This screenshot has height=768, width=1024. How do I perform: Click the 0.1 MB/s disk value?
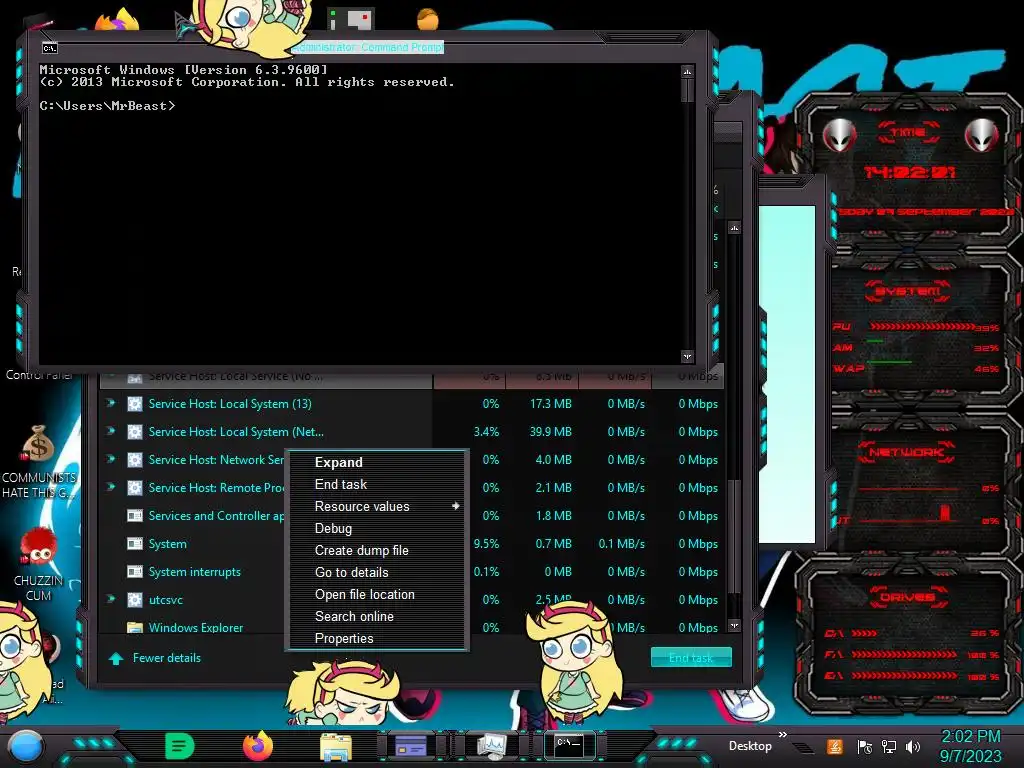point(622,543)
